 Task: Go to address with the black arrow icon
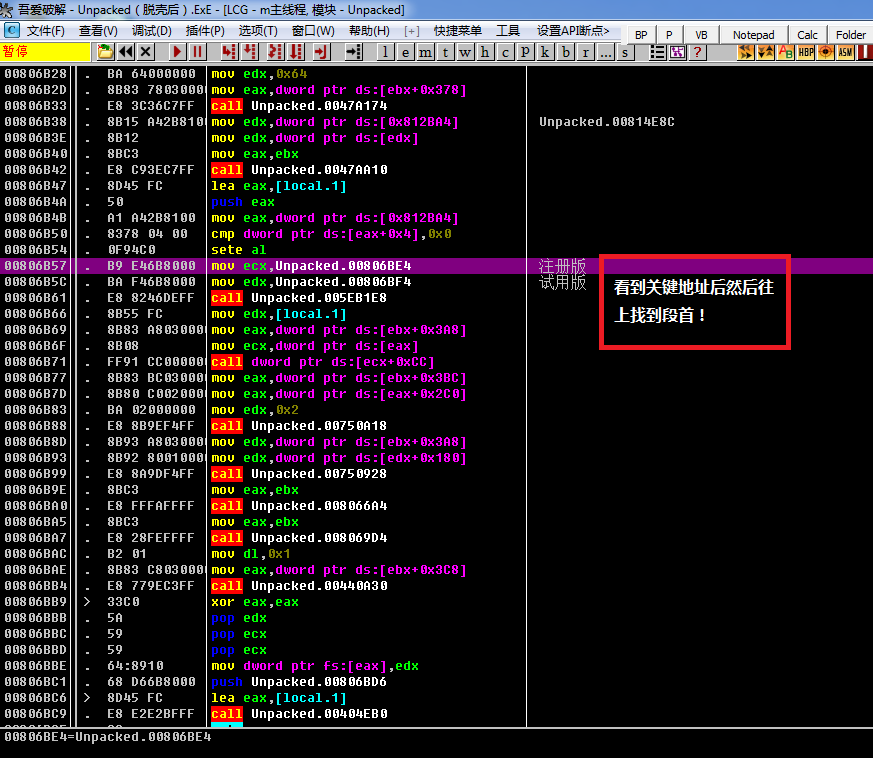pos(354,52)
